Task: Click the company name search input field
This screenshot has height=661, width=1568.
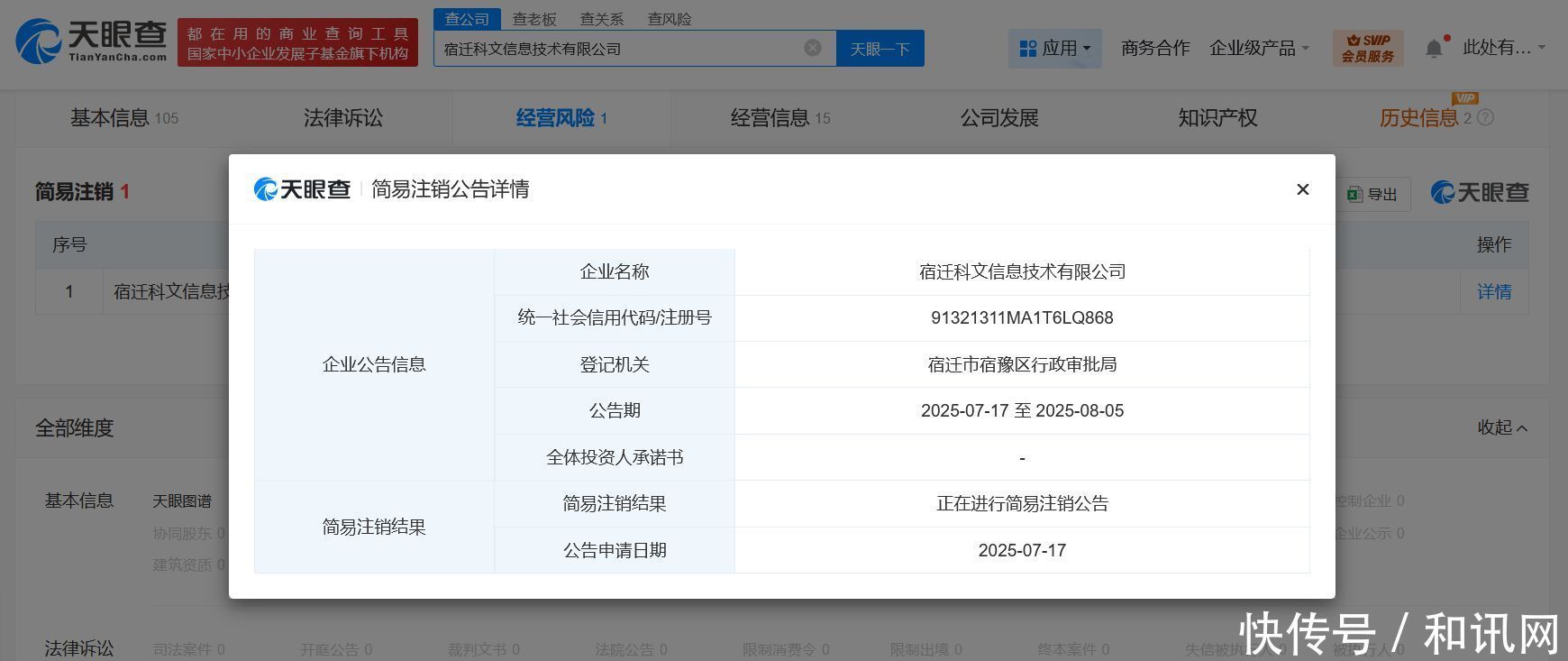Action: coord(617,49)
